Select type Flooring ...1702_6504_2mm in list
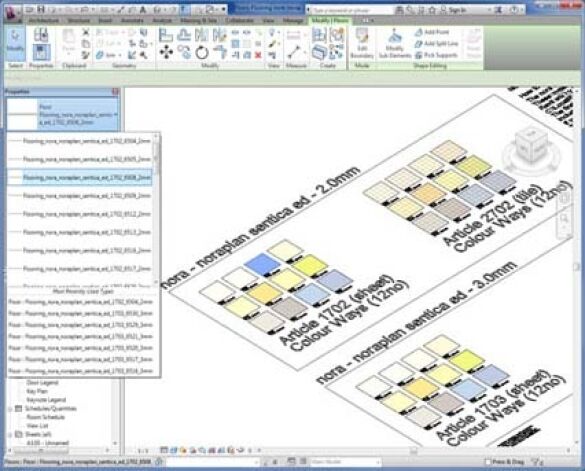 [80, 141]
